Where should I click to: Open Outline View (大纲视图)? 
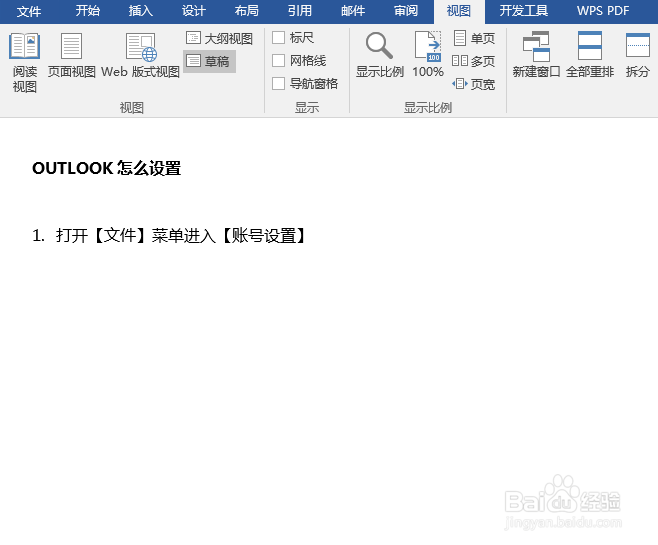[x=219, y=39]
